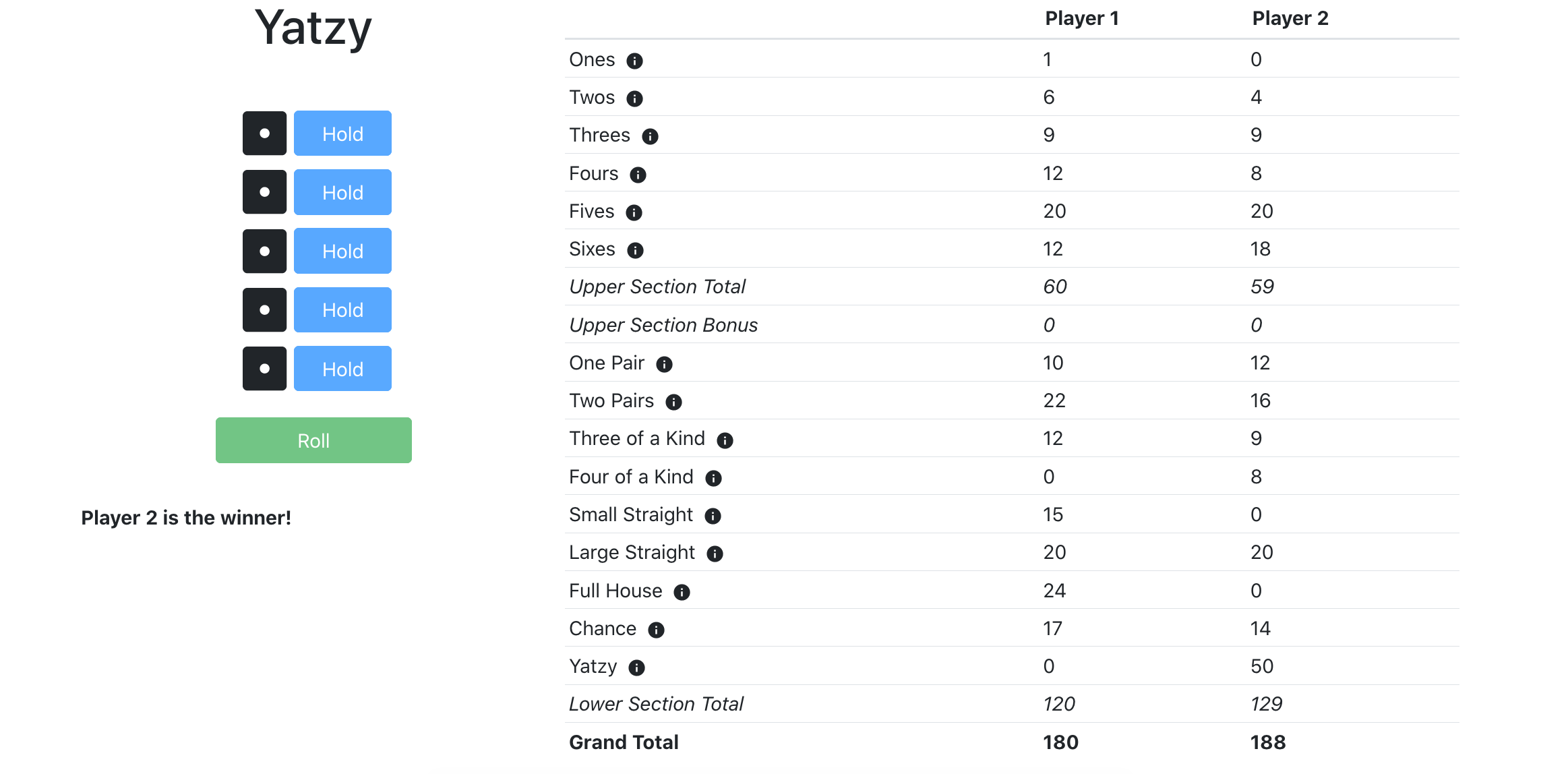Click the info icon beside Two Pairs

[673, 402]
